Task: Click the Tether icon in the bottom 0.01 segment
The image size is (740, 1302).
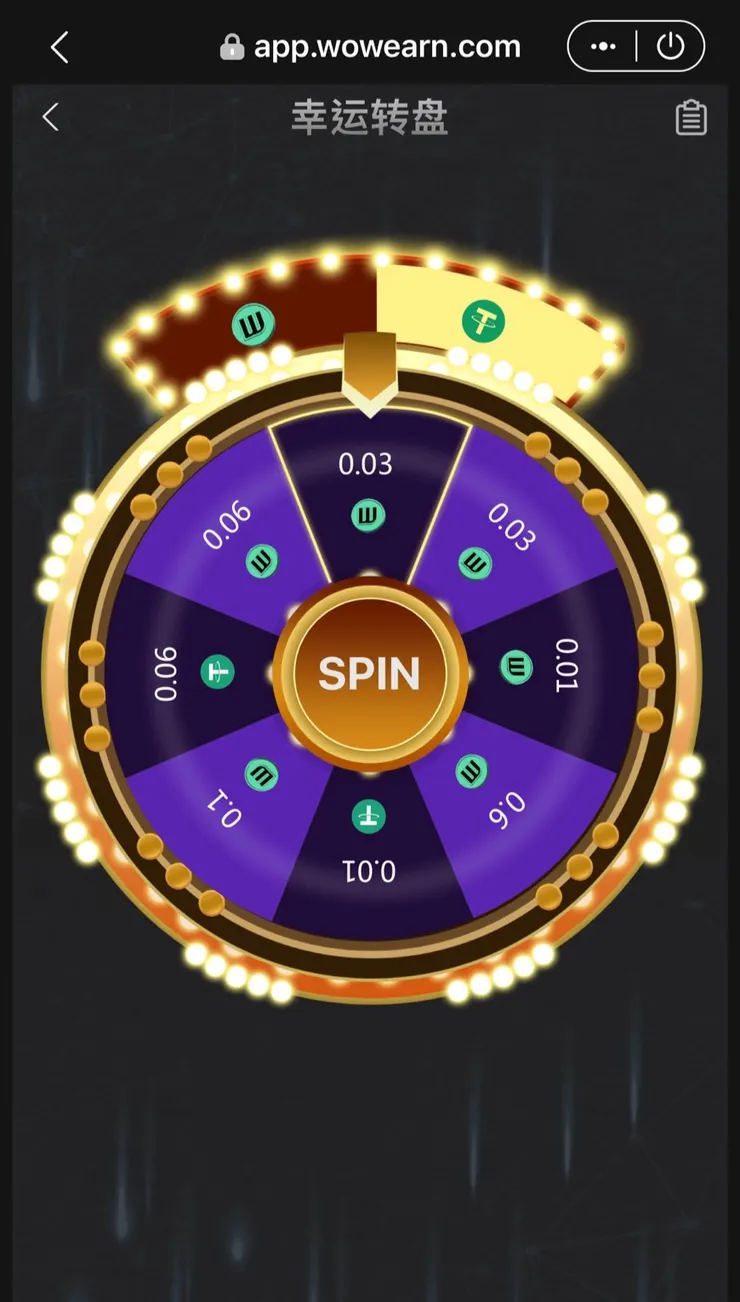Action: (x=369, y=817)
